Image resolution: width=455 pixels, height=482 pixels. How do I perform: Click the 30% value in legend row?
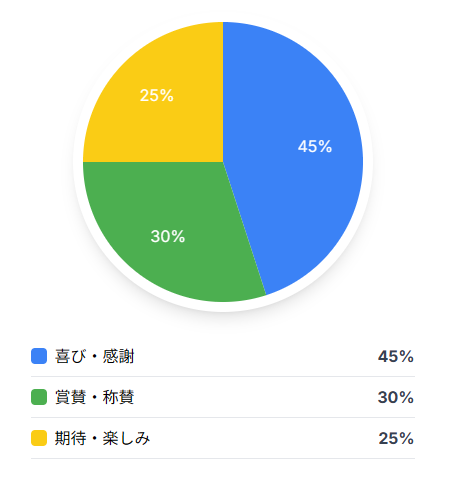click(x=396, y=397)
